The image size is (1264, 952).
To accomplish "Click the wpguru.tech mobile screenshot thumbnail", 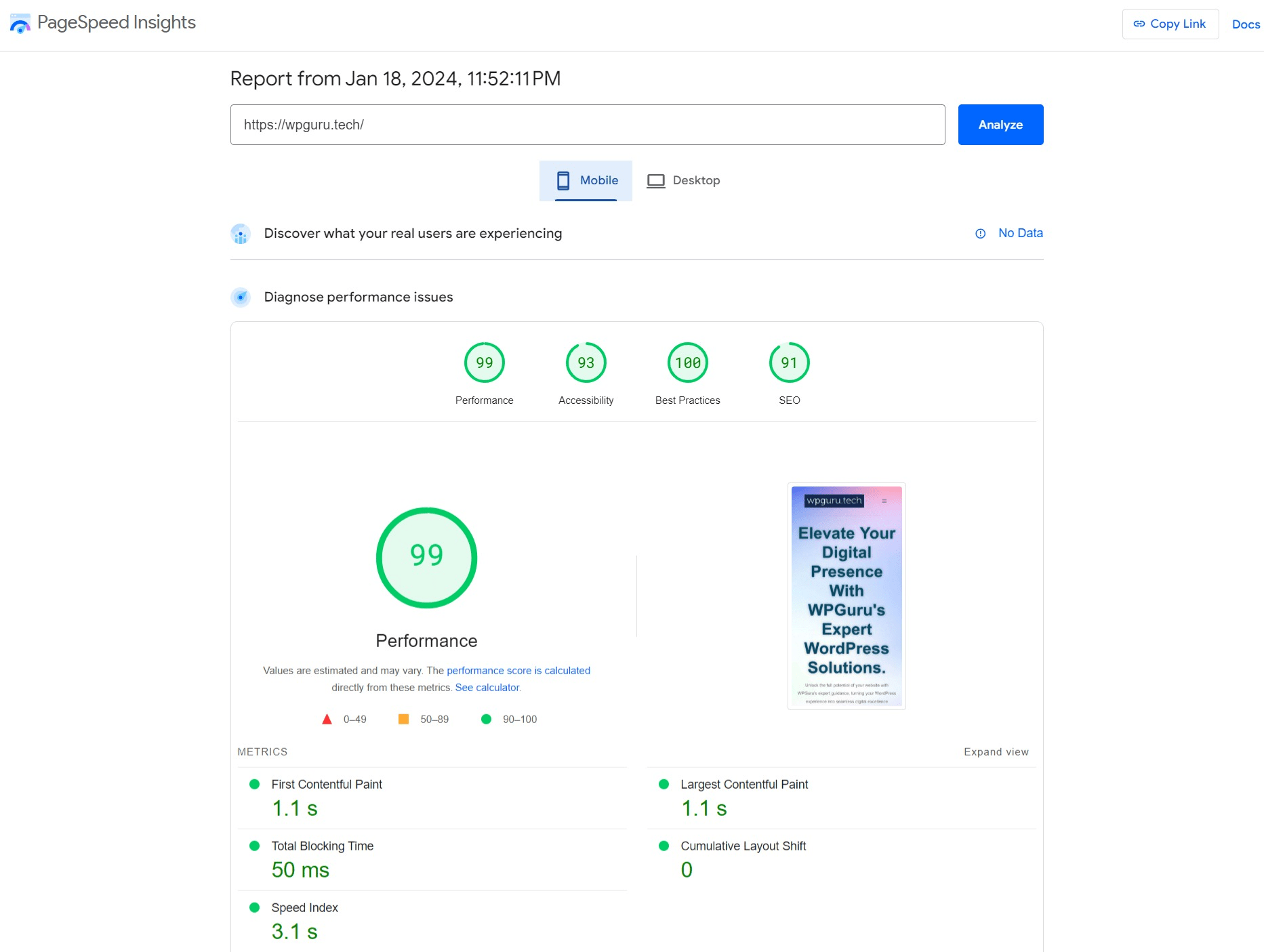I will (x=847, y=596).
